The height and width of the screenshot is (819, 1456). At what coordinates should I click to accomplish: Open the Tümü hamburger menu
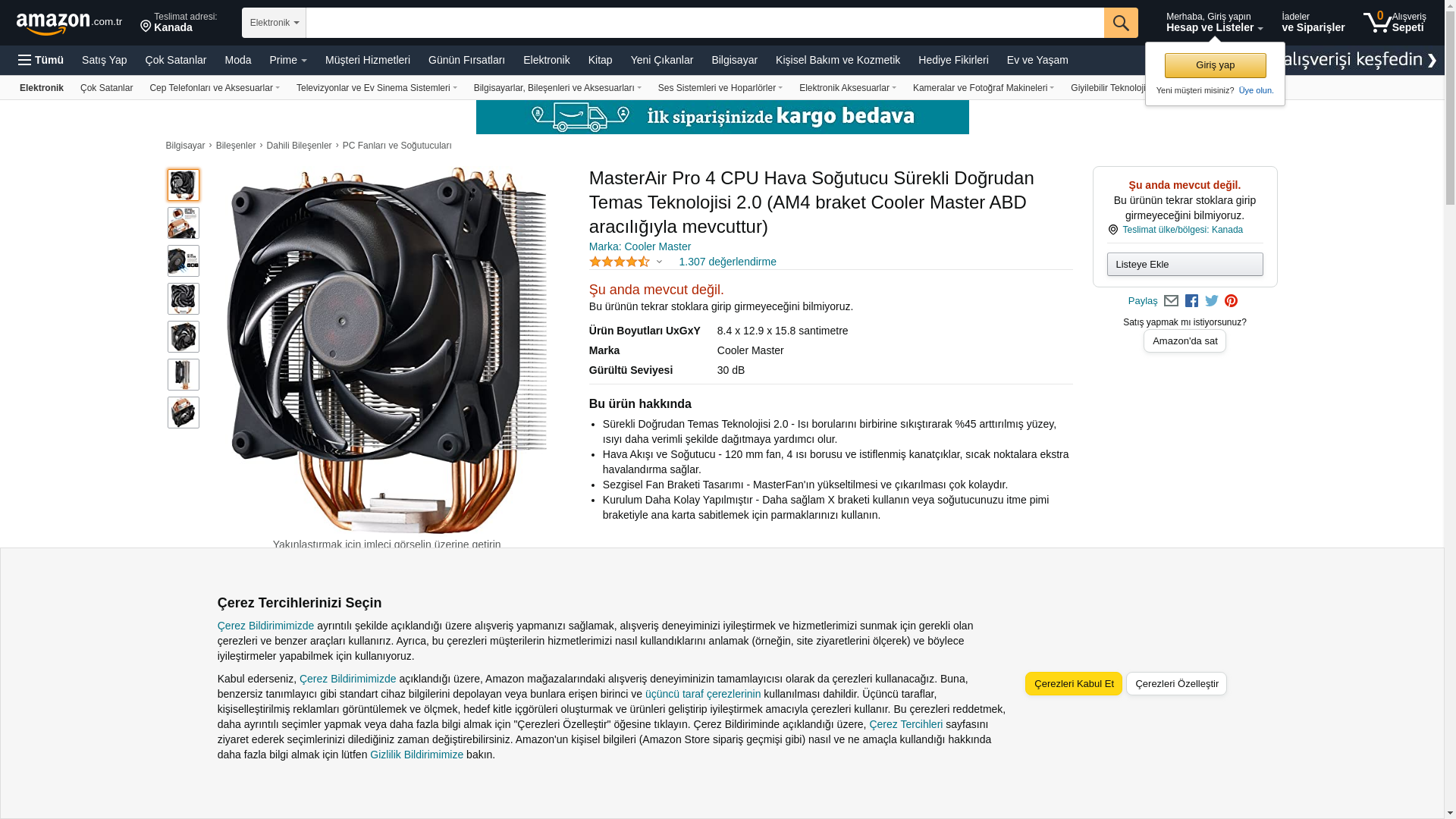(41, 60)
